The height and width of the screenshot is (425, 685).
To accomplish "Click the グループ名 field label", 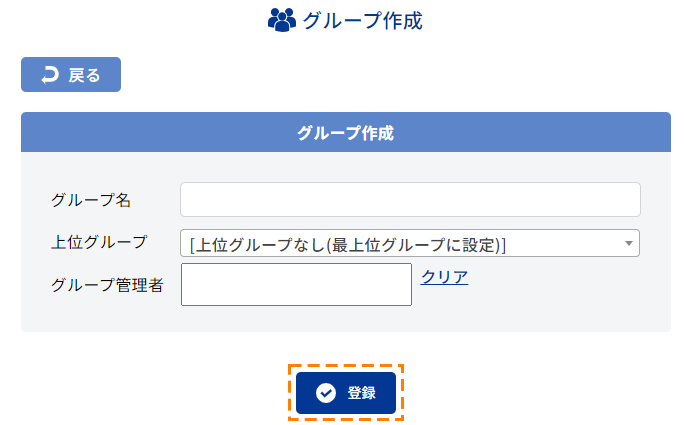I will click(91, 200).
